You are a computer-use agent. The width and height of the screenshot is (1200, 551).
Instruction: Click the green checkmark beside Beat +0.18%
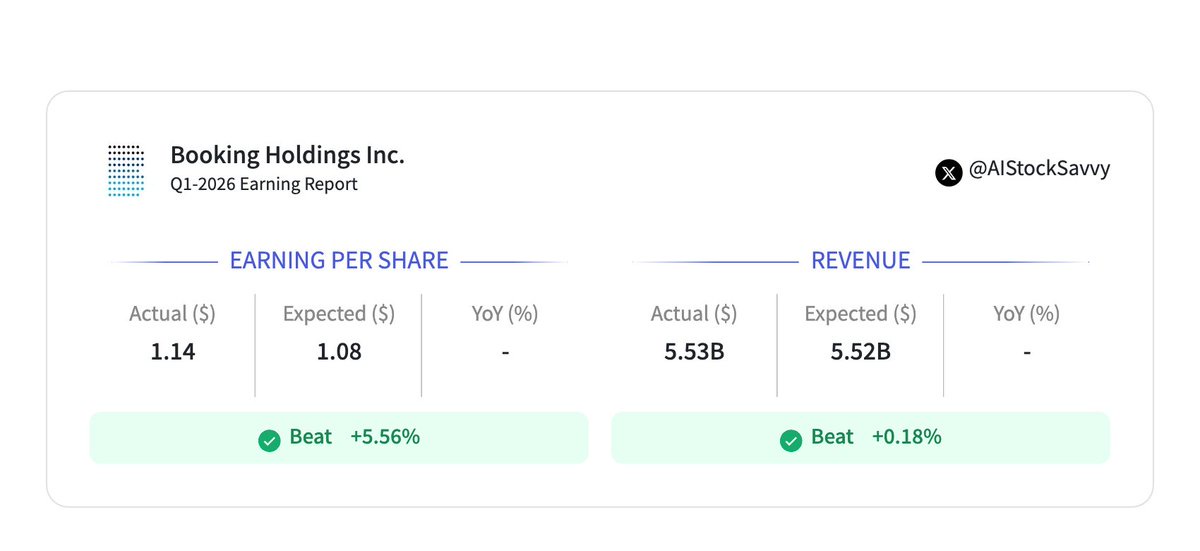790,439
